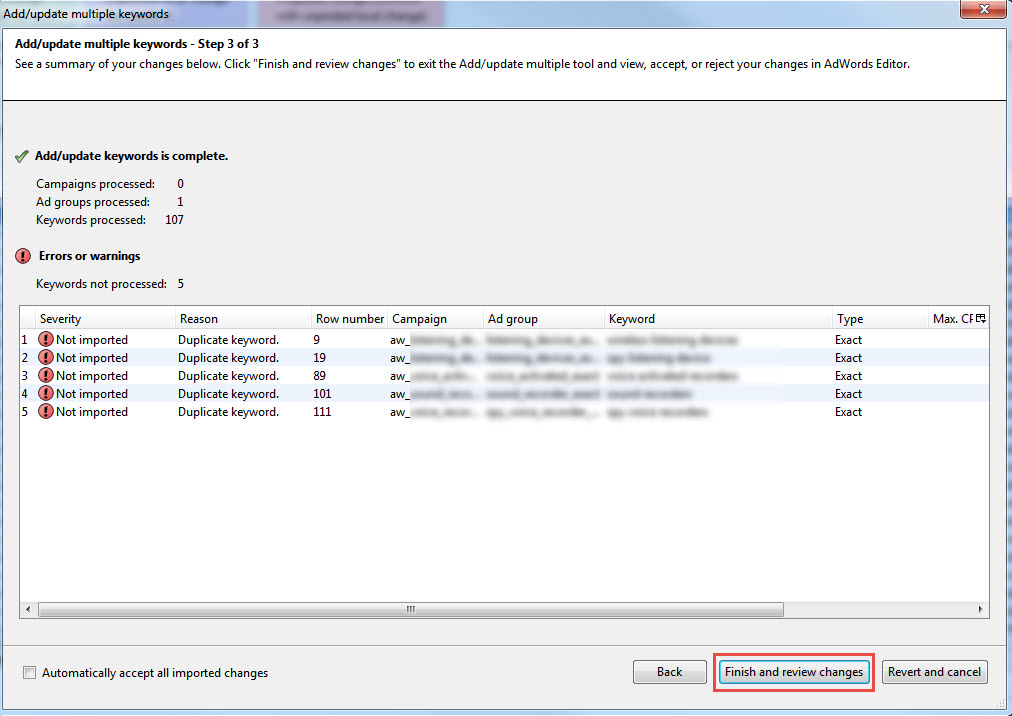Viewport: 1012px width, 716px height.
Task: Click the right arrow of horizontal scrollbar
Action: pos(982,609)
